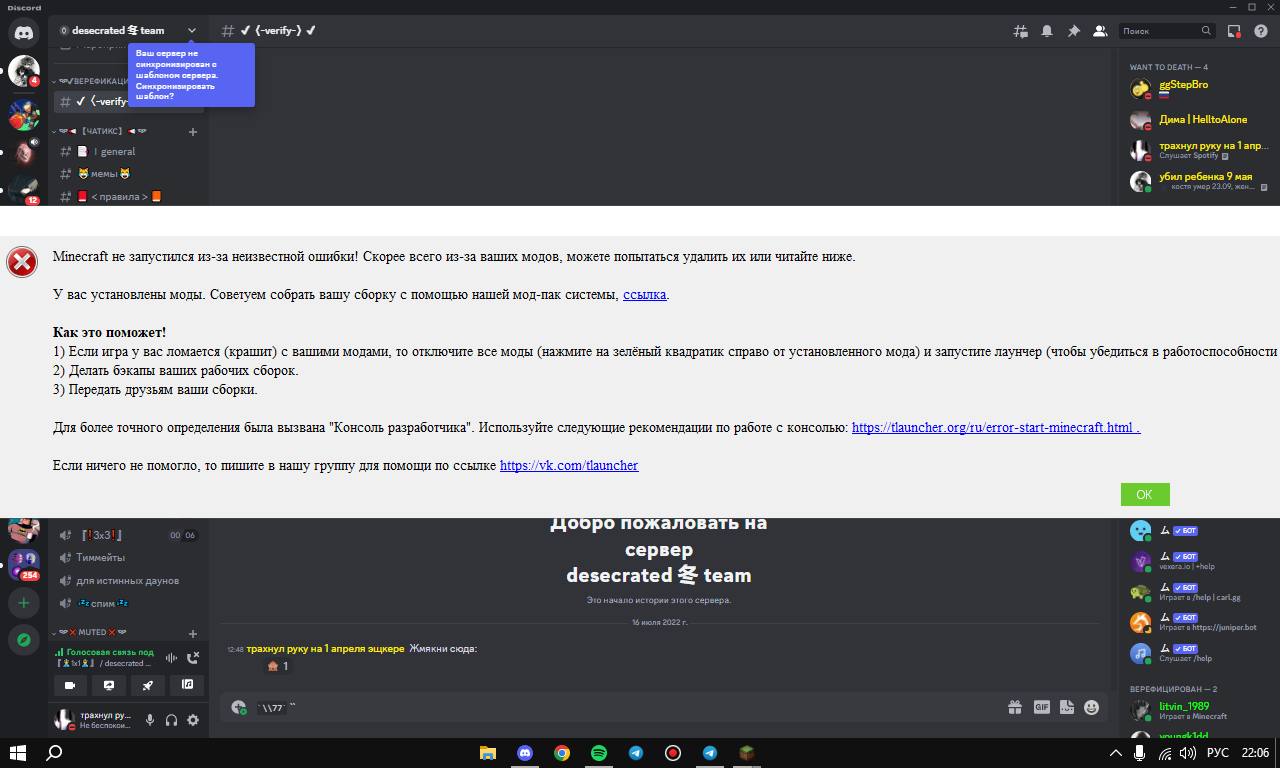Focus the Поиск search field

click(1167, 31)
